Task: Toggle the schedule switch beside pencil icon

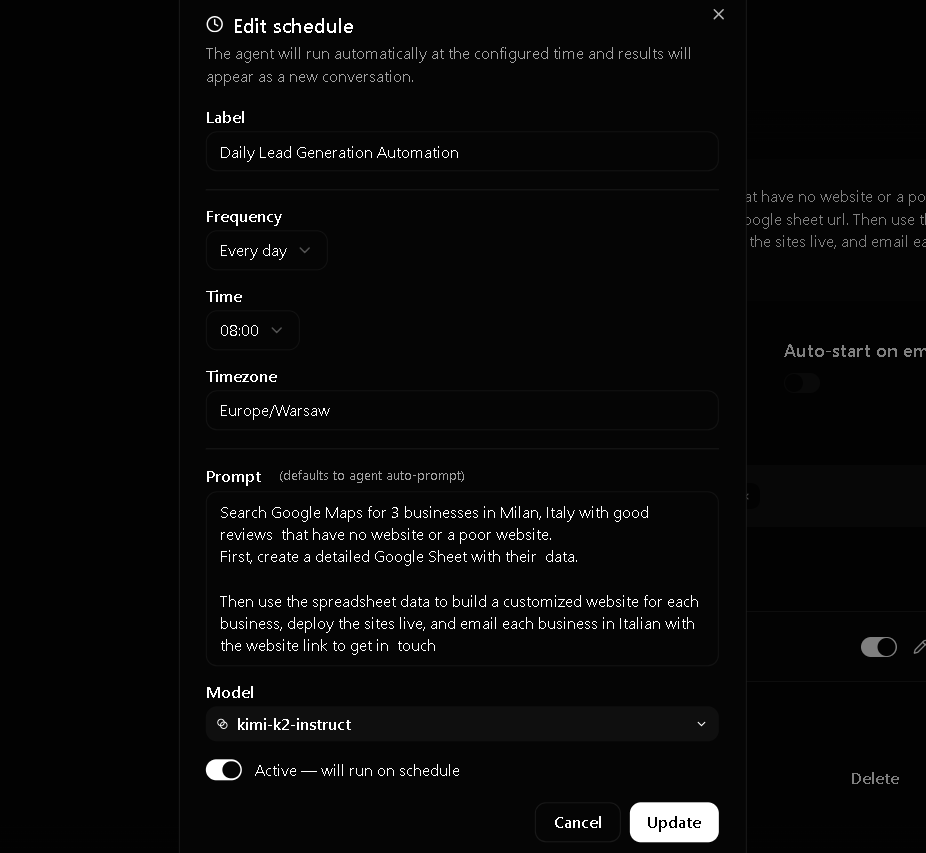Action: 879,647
